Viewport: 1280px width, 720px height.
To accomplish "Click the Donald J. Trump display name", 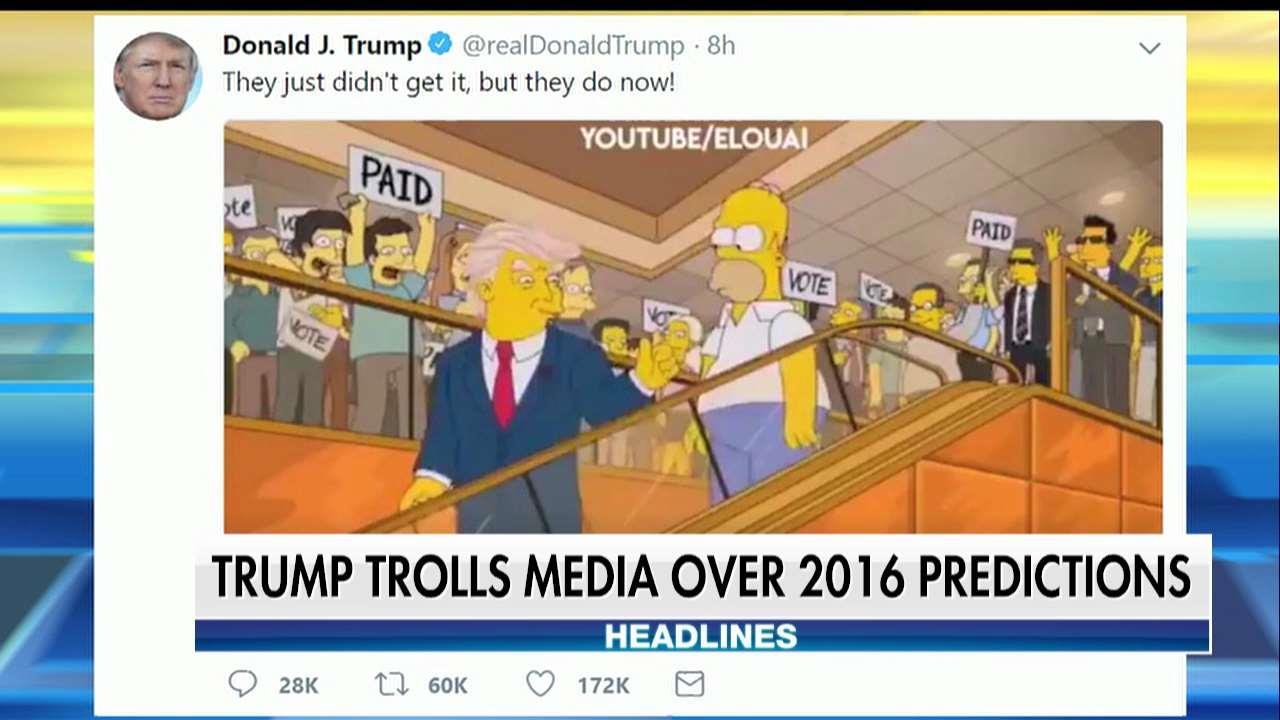I will point(322,45).
